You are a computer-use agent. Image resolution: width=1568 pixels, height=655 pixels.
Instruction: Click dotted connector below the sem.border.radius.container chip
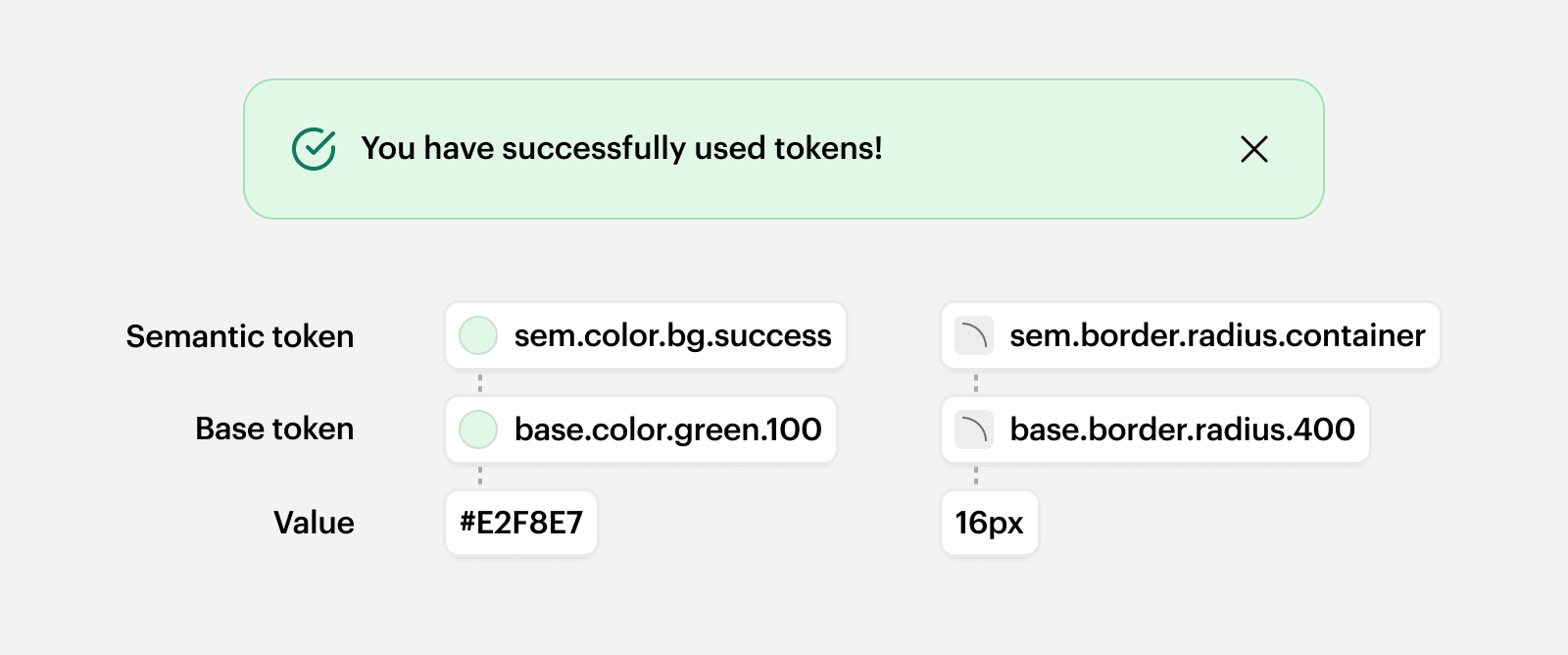click(976, 382)
